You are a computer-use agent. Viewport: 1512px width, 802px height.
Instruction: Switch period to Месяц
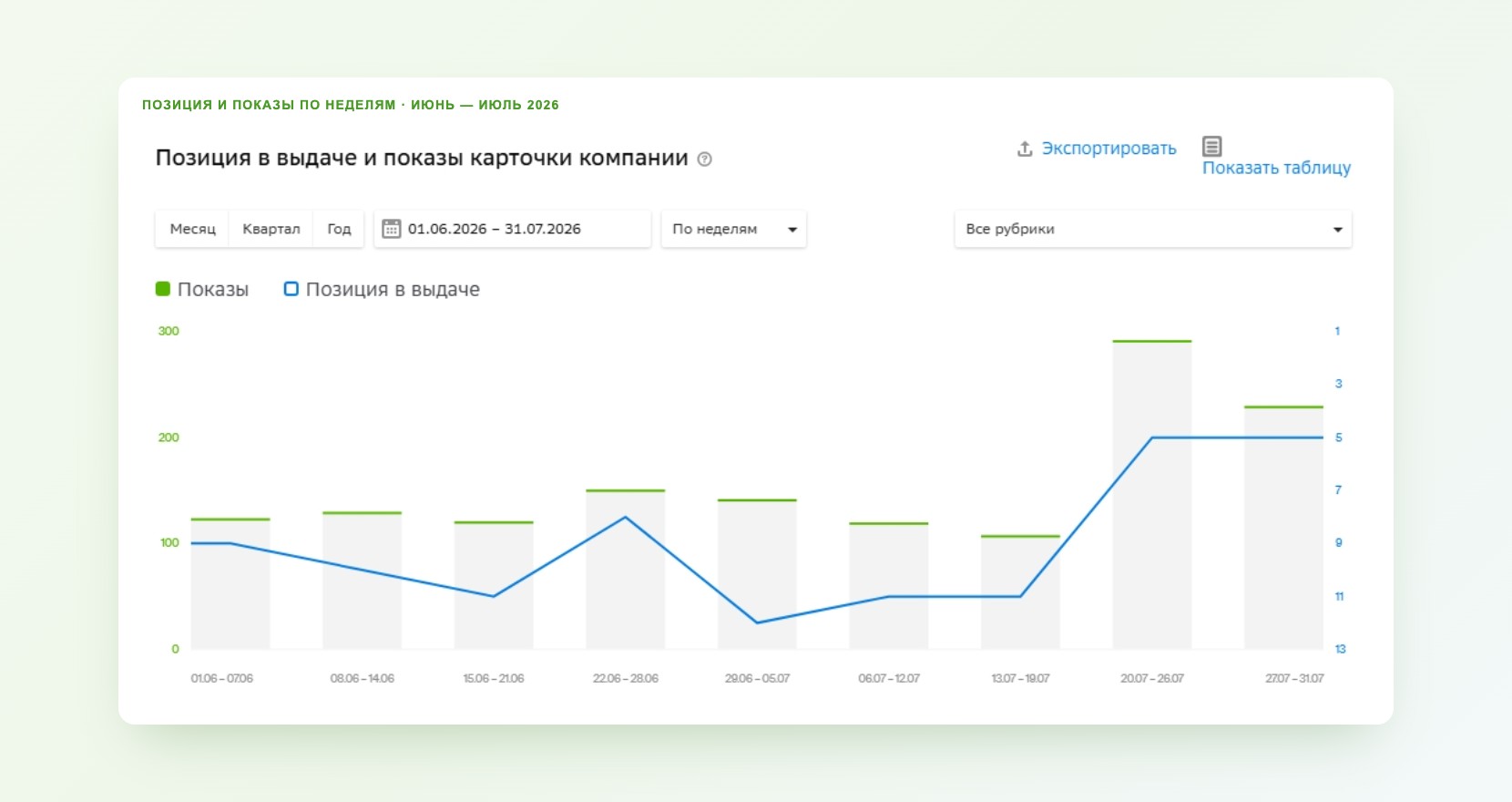[x=192, y=229]
